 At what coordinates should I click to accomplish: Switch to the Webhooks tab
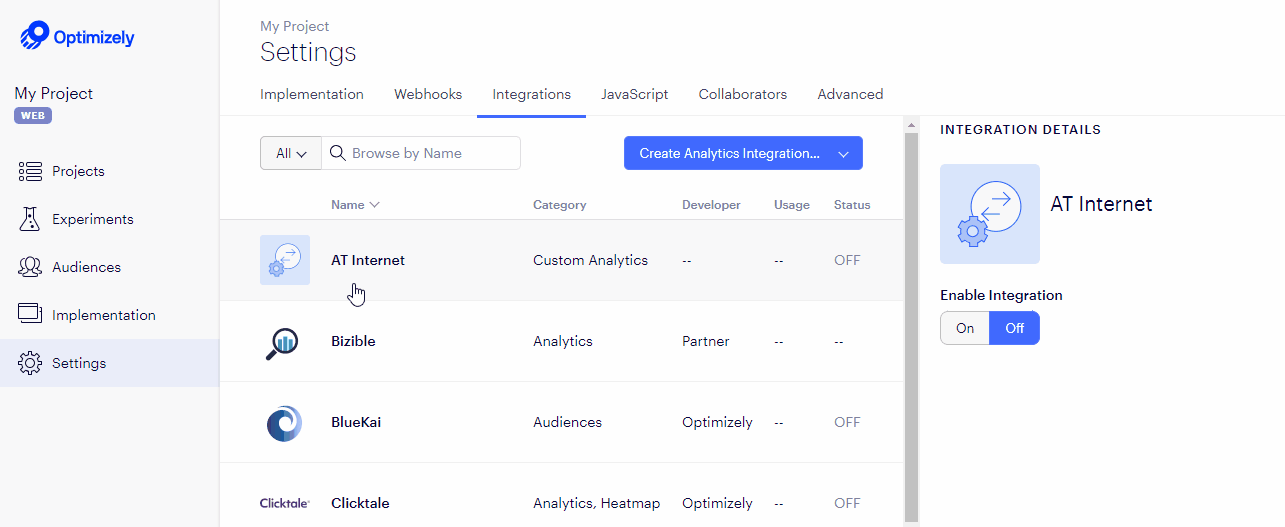click(x=428, y=94)
